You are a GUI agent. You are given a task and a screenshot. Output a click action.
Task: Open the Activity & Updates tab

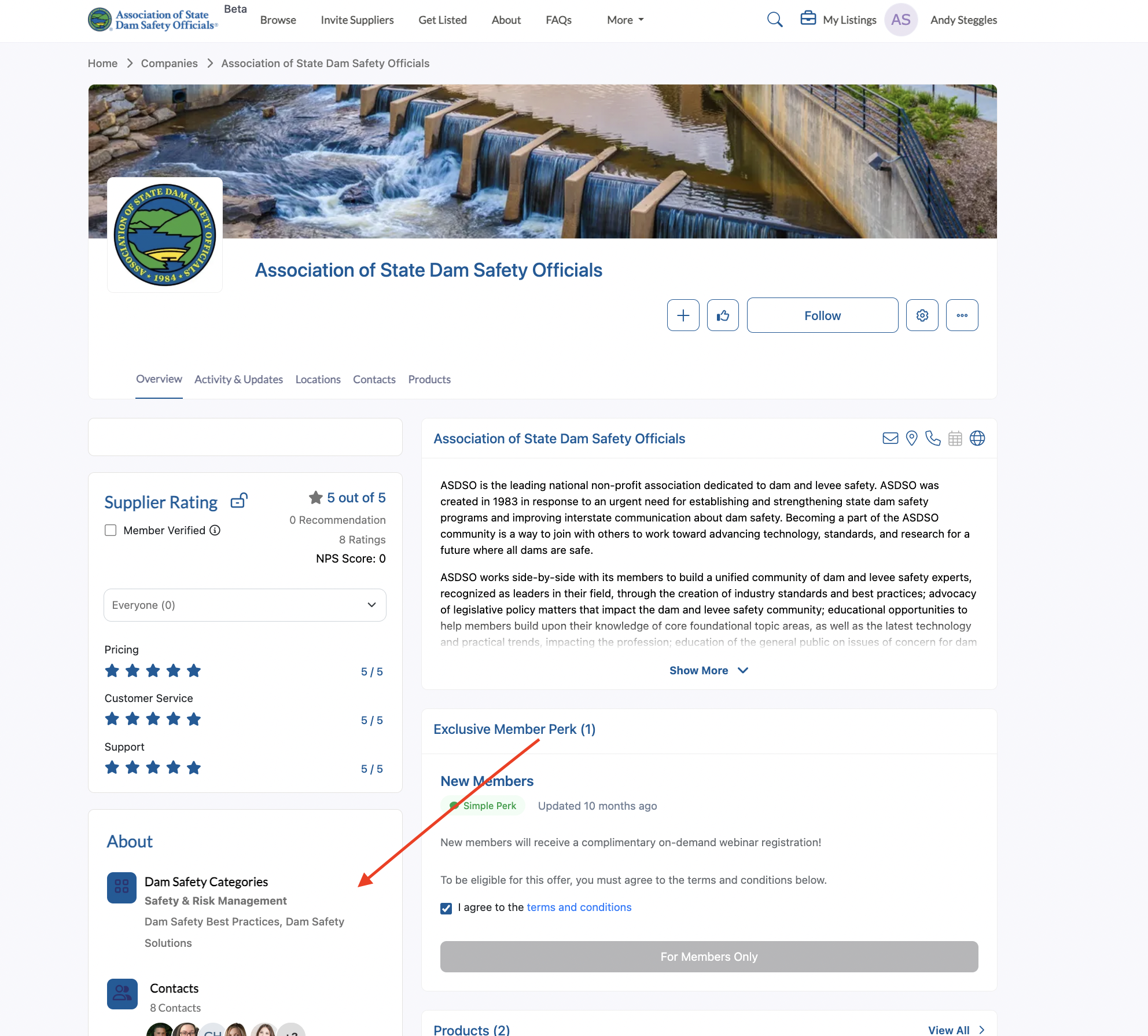238,379
